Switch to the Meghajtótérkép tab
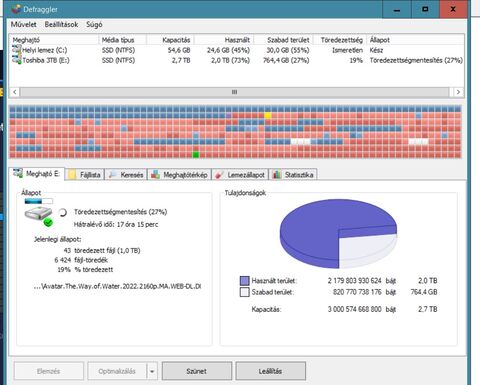 point(180,175)
